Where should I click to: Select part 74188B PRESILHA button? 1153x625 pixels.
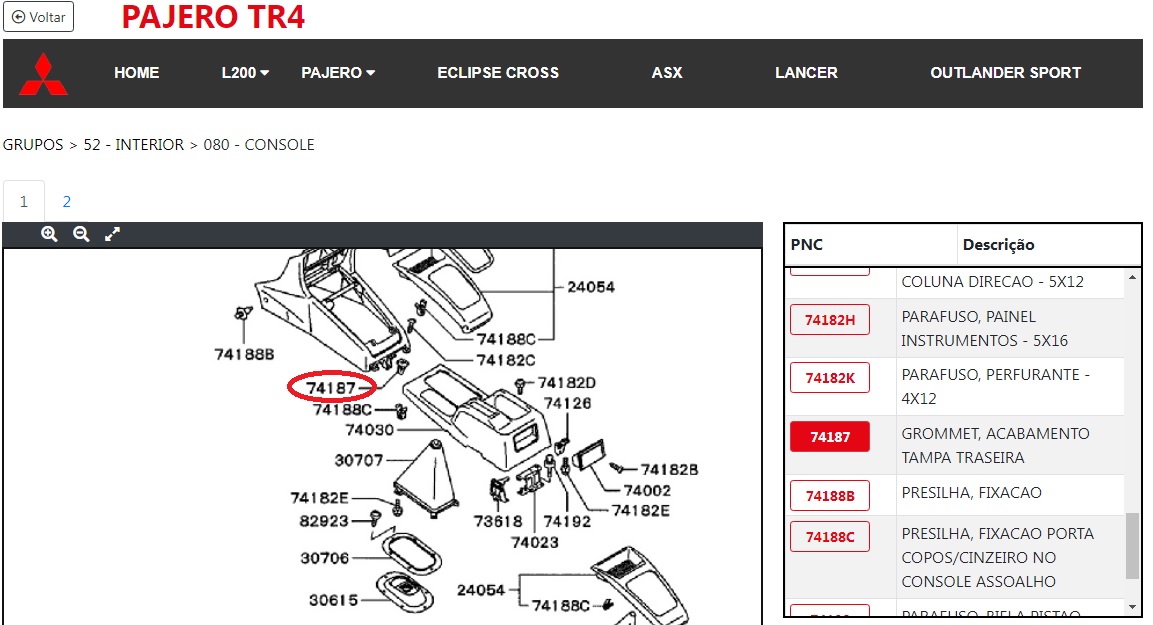830,495
